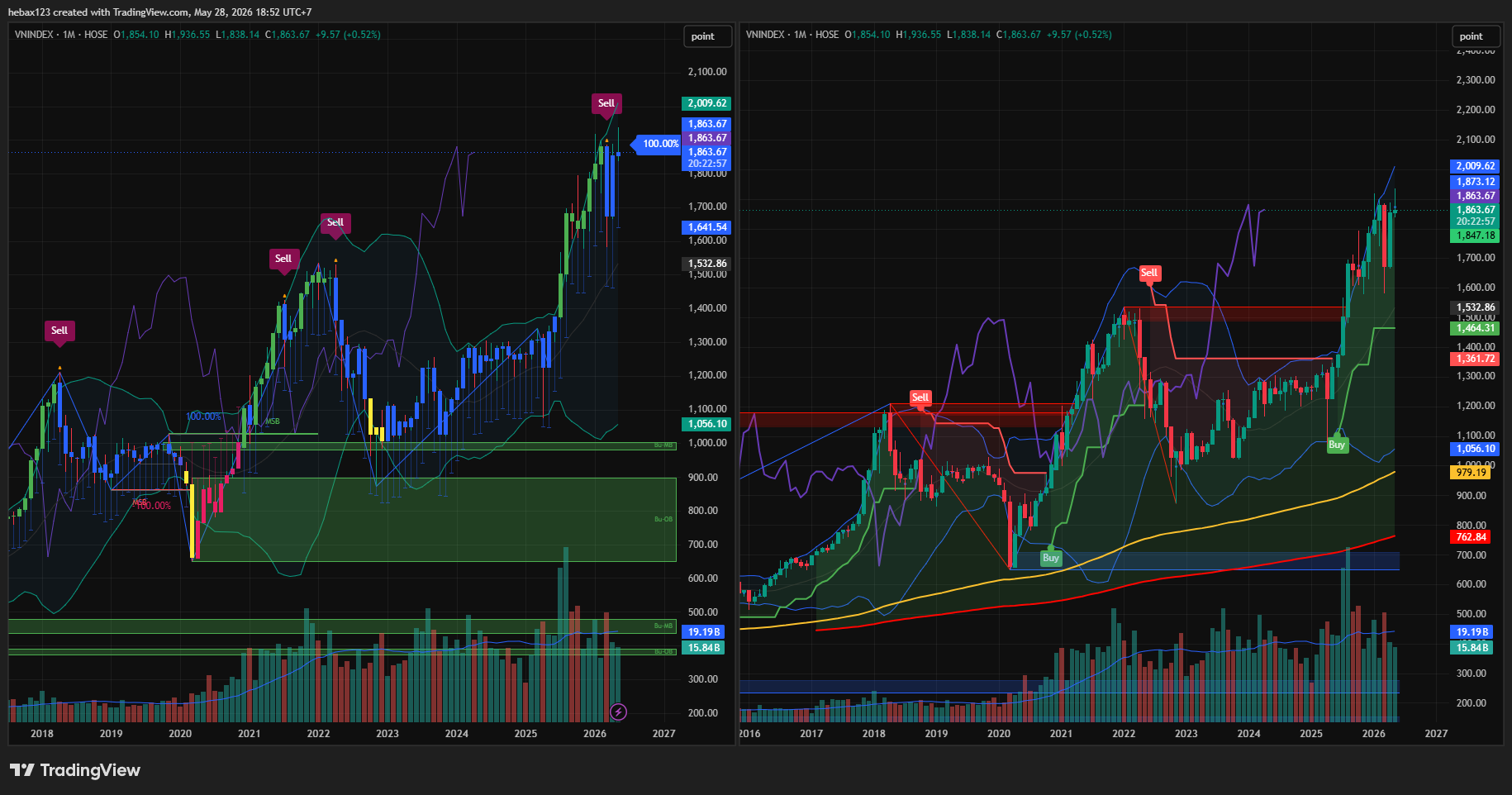Click the 15.84B volume label on right chart

pos(1472,648)
